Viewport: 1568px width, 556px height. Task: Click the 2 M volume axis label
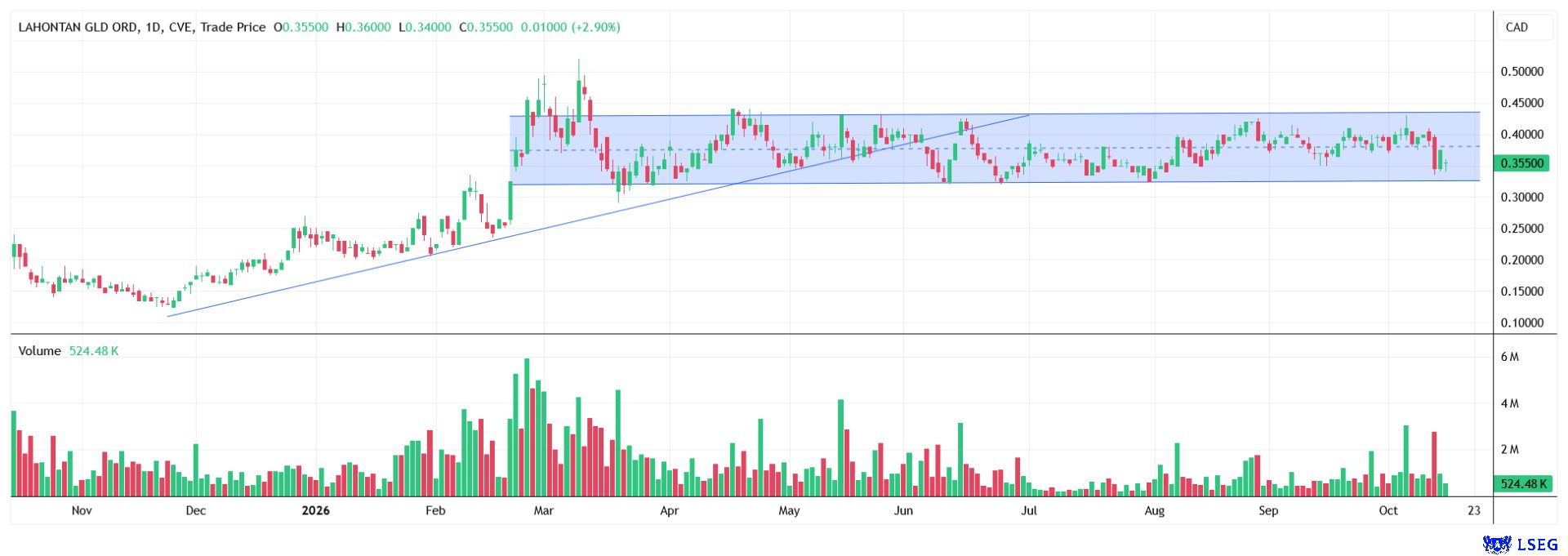click(1510, 450)
